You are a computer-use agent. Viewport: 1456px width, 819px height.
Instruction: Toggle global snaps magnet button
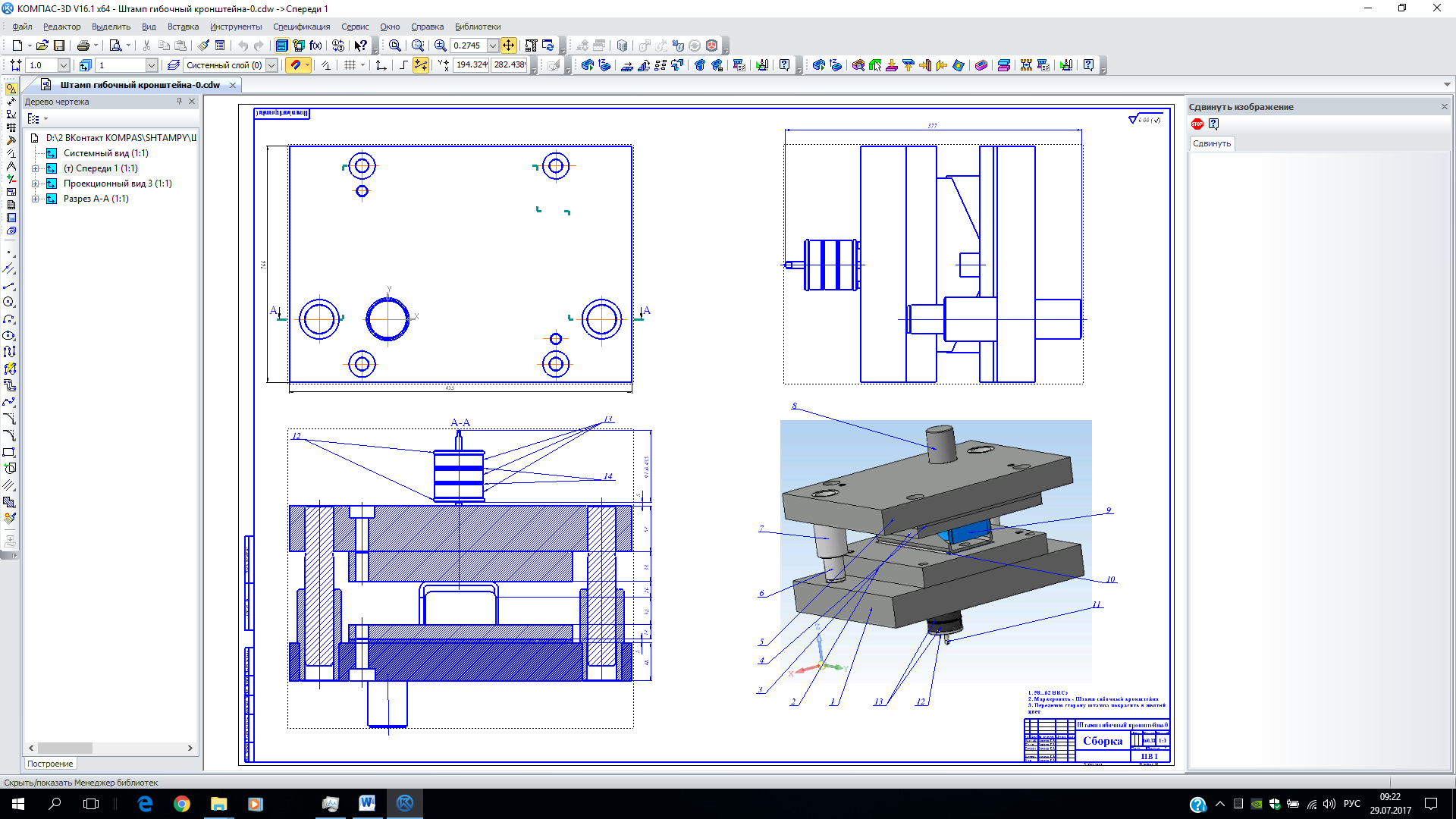(294, 65)
